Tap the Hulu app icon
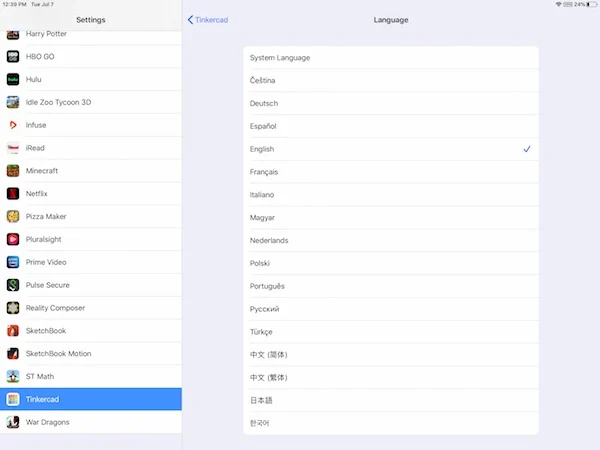 point(13,79)
